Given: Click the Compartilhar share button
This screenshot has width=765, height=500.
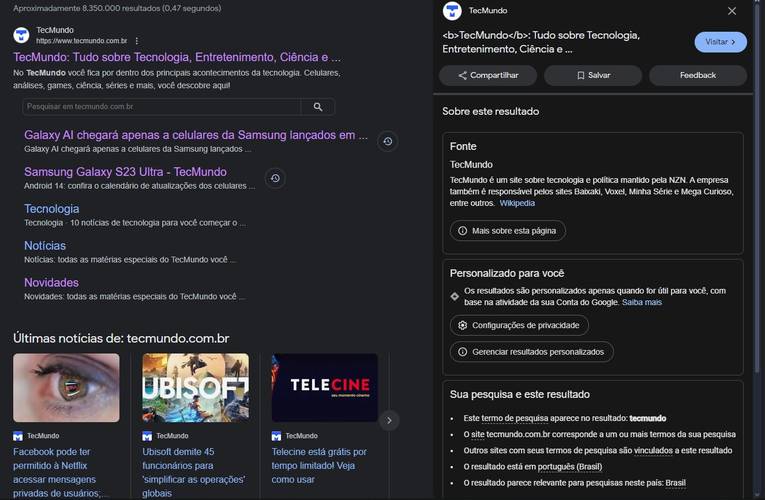Looking at the screenshot, I should (x=488, y=75).
